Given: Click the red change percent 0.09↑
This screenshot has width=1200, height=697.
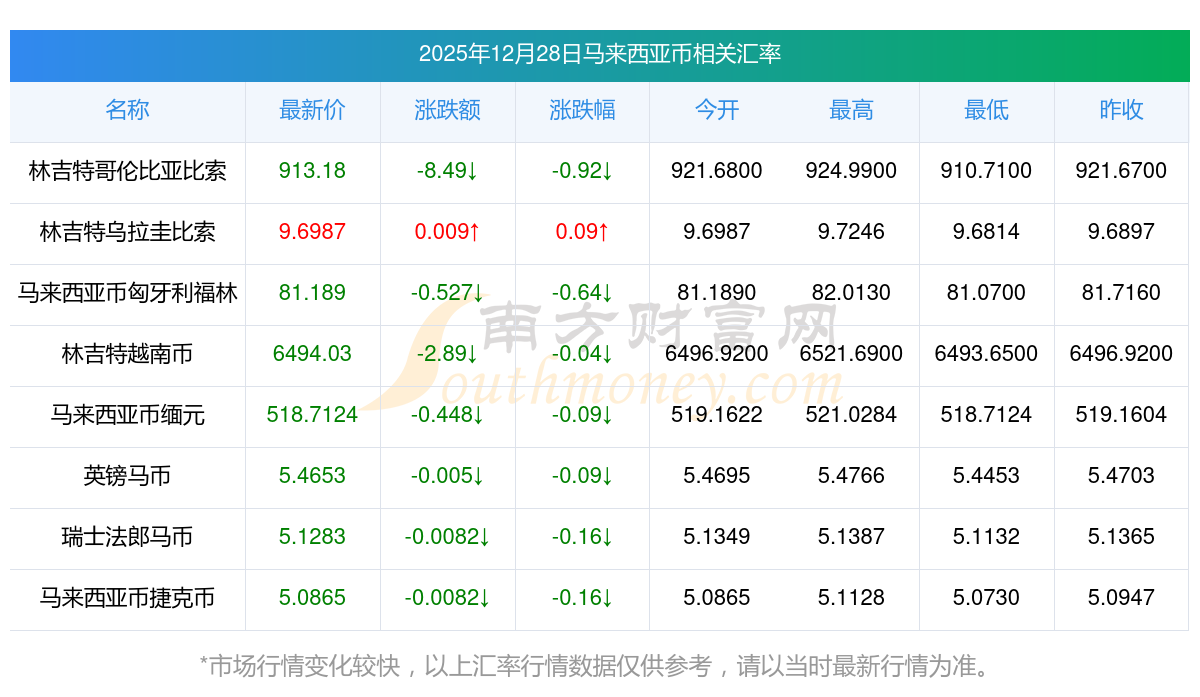Looking at the screenshot, I should tap(582, 232).
